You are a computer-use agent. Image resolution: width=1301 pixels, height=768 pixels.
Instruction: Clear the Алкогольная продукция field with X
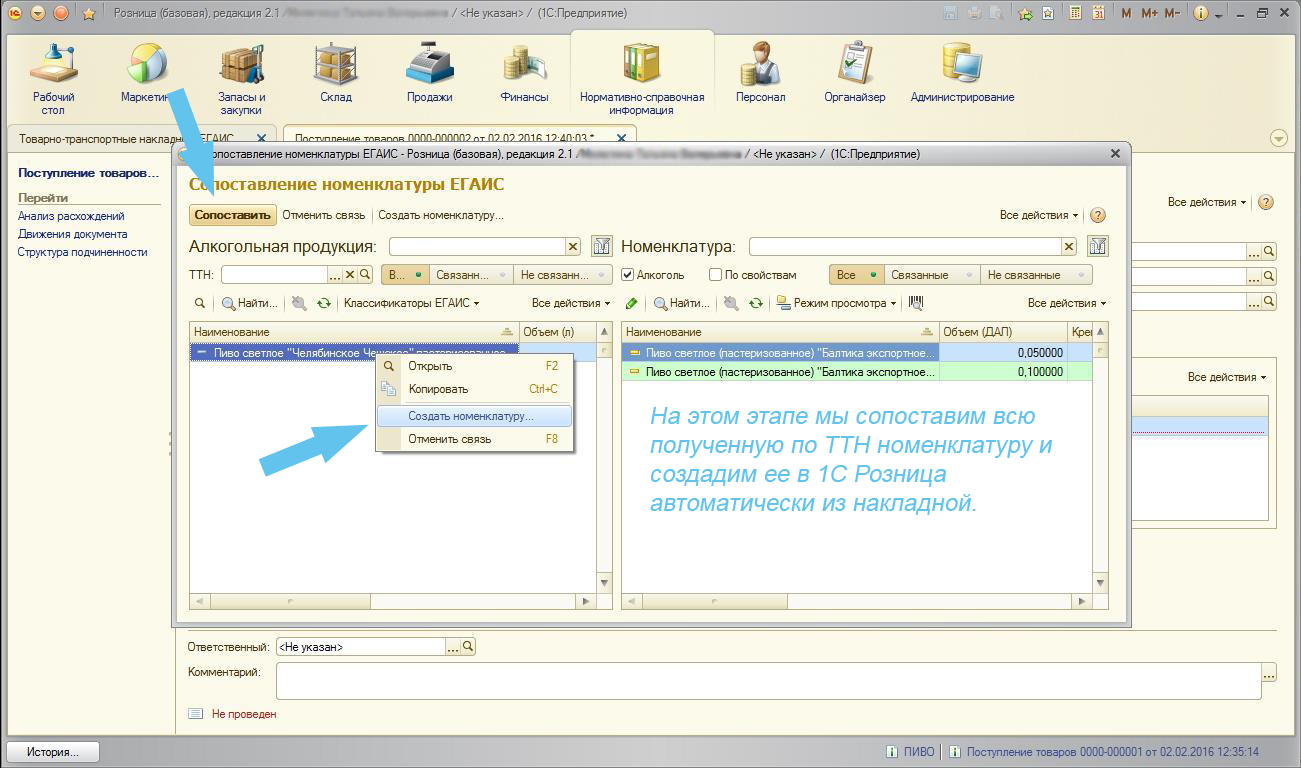[x=573, y=246]
